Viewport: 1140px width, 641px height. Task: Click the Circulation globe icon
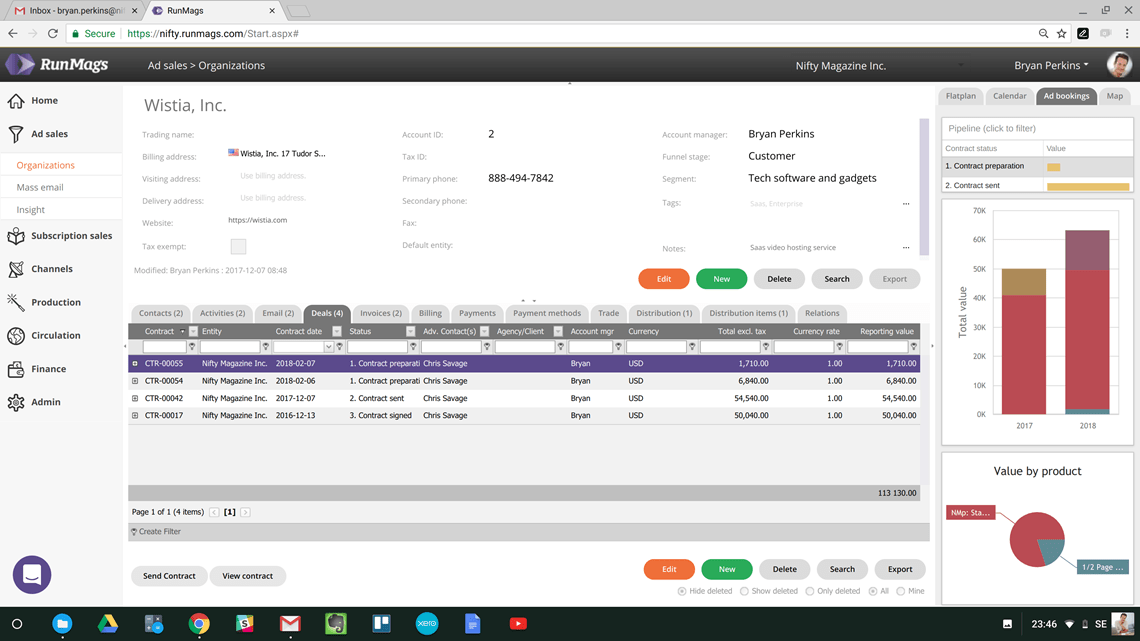[x=16, y=336]
